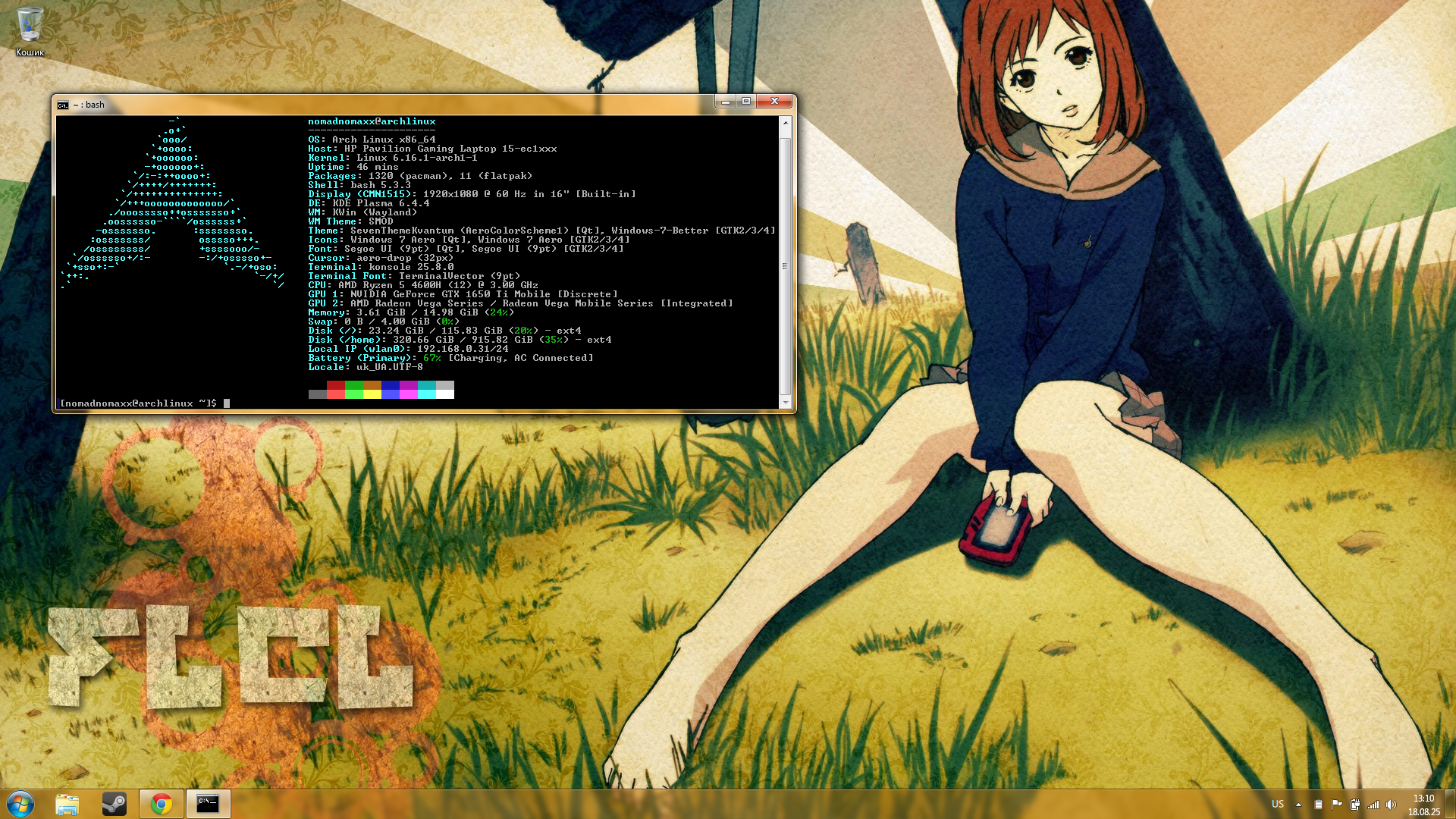This screenshot has width=1456, height=819.
Task: Open the volume speaker tray icon
Action: (1391, 805)
